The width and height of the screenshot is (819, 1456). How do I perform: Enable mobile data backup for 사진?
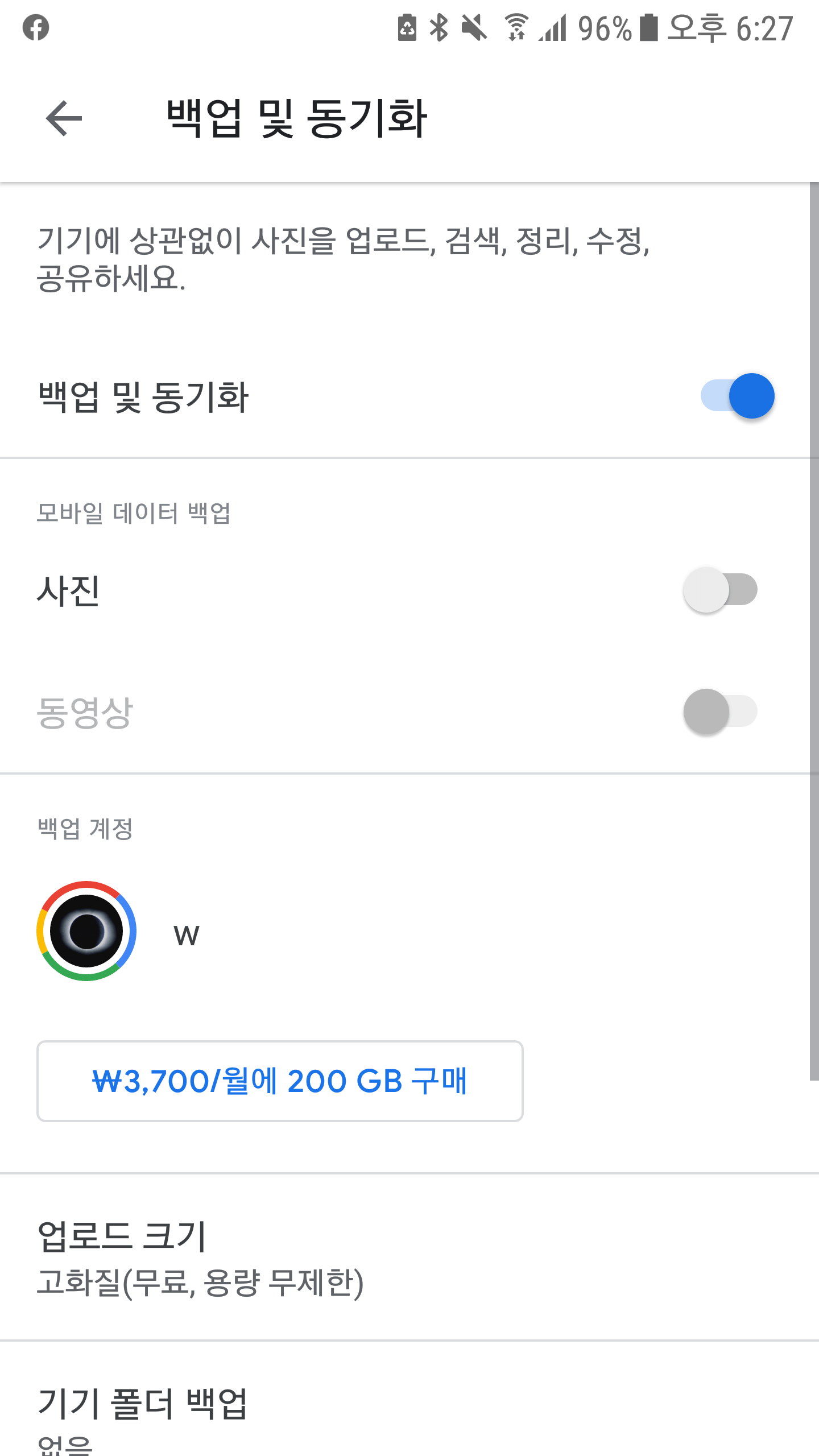(x=720, y=590)
